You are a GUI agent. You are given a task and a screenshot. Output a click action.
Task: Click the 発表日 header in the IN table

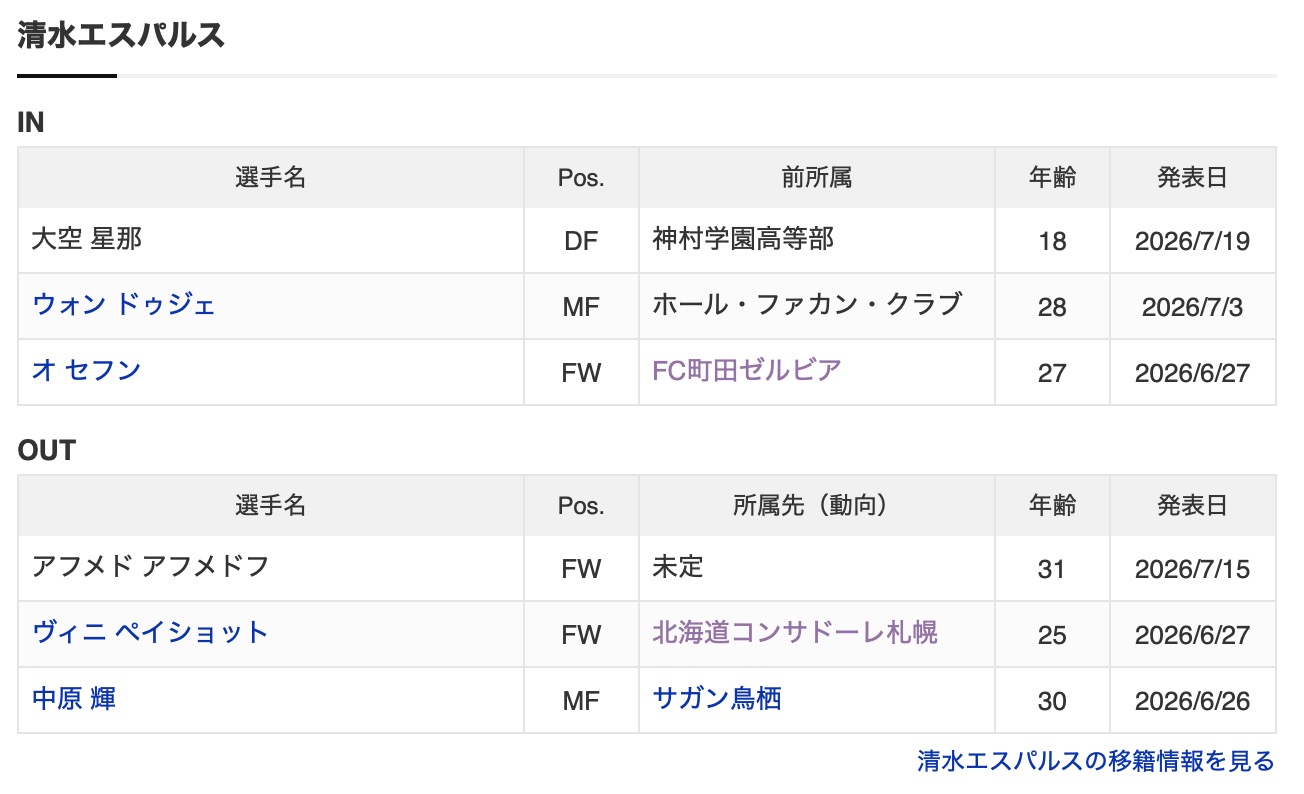(x=1192, y=178)
